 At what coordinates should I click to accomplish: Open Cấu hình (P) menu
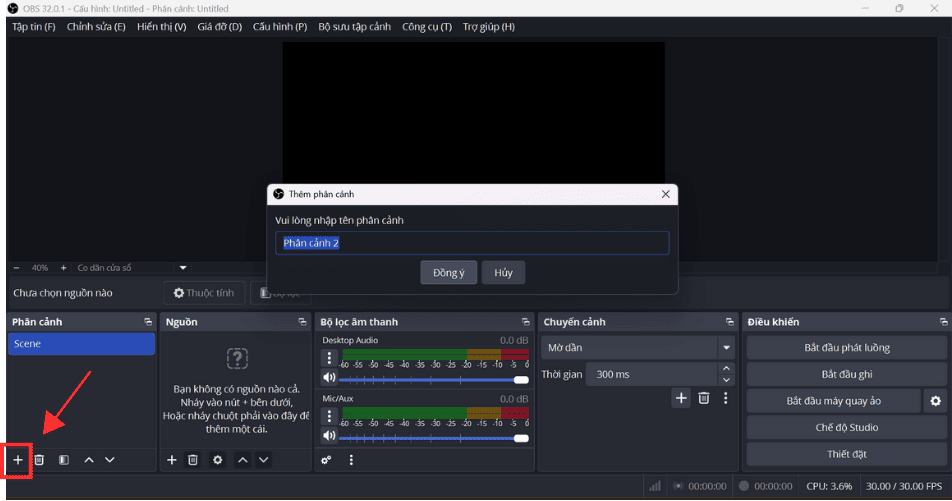point(280,27)
